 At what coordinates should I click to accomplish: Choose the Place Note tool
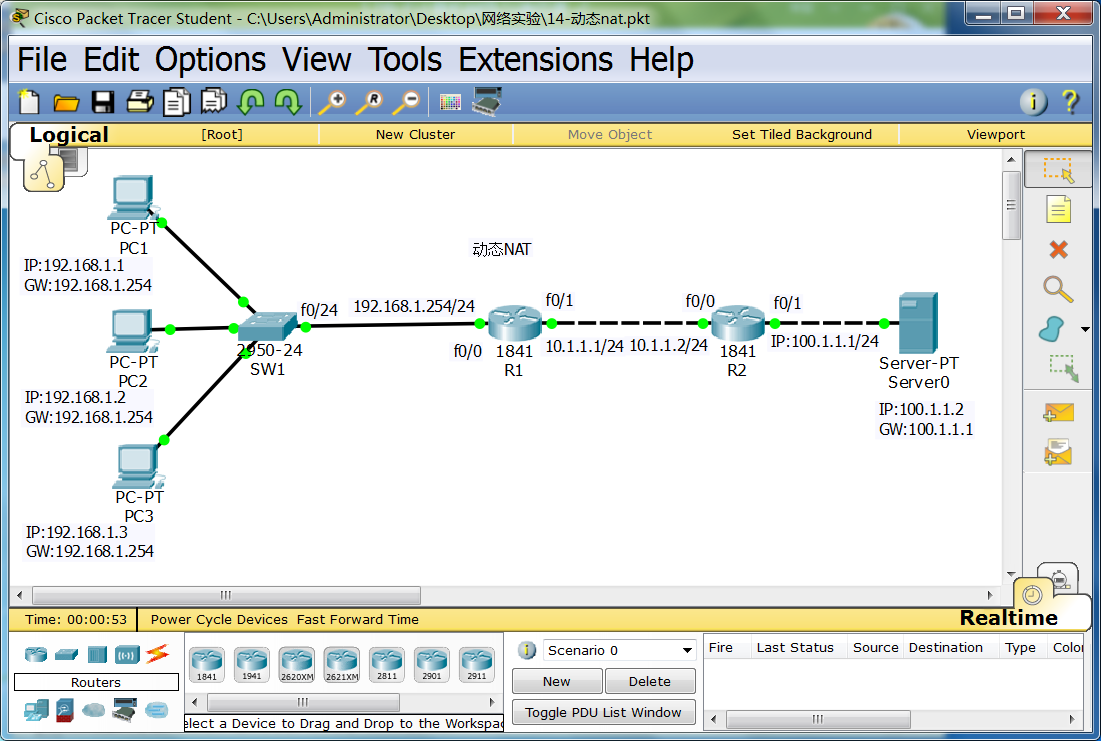1058,209
